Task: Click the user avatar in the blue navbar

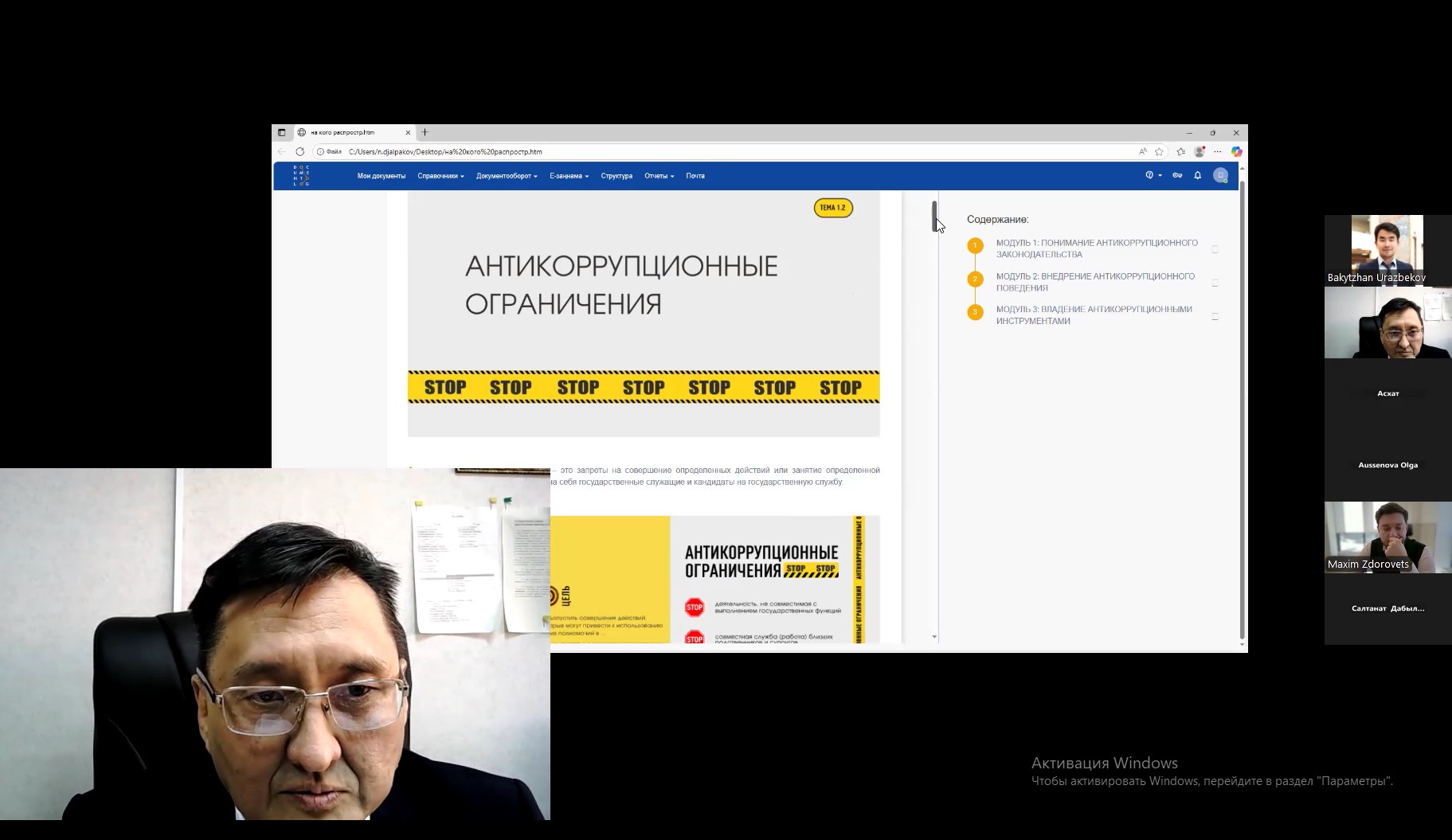Action: pyautogui.click(x=1220, y=176)
